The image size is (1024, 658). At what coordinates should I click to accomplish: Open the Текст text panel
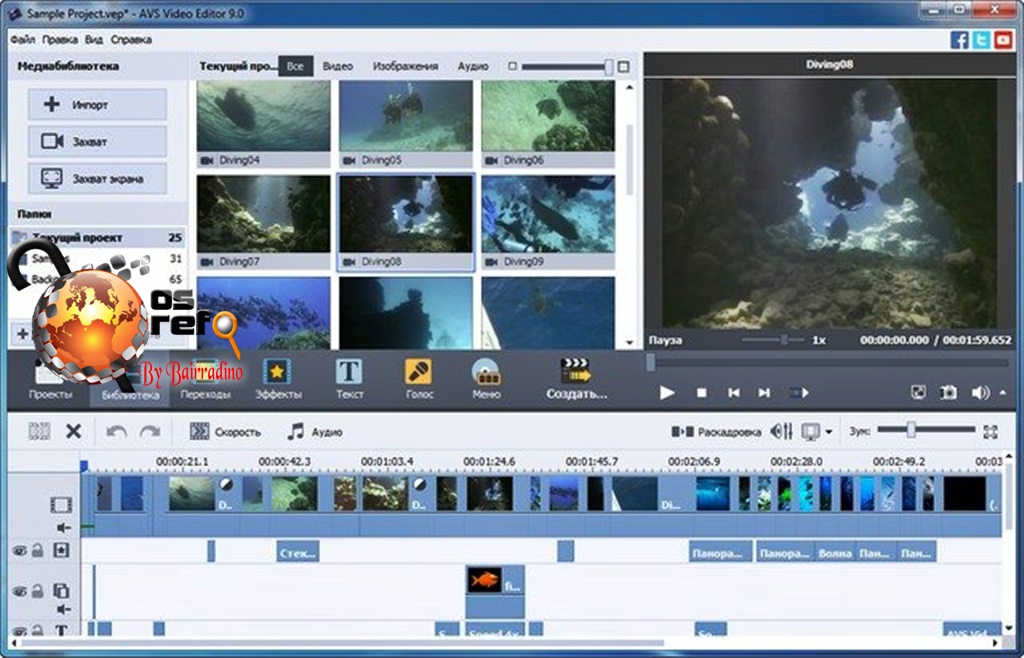(349, 379)
